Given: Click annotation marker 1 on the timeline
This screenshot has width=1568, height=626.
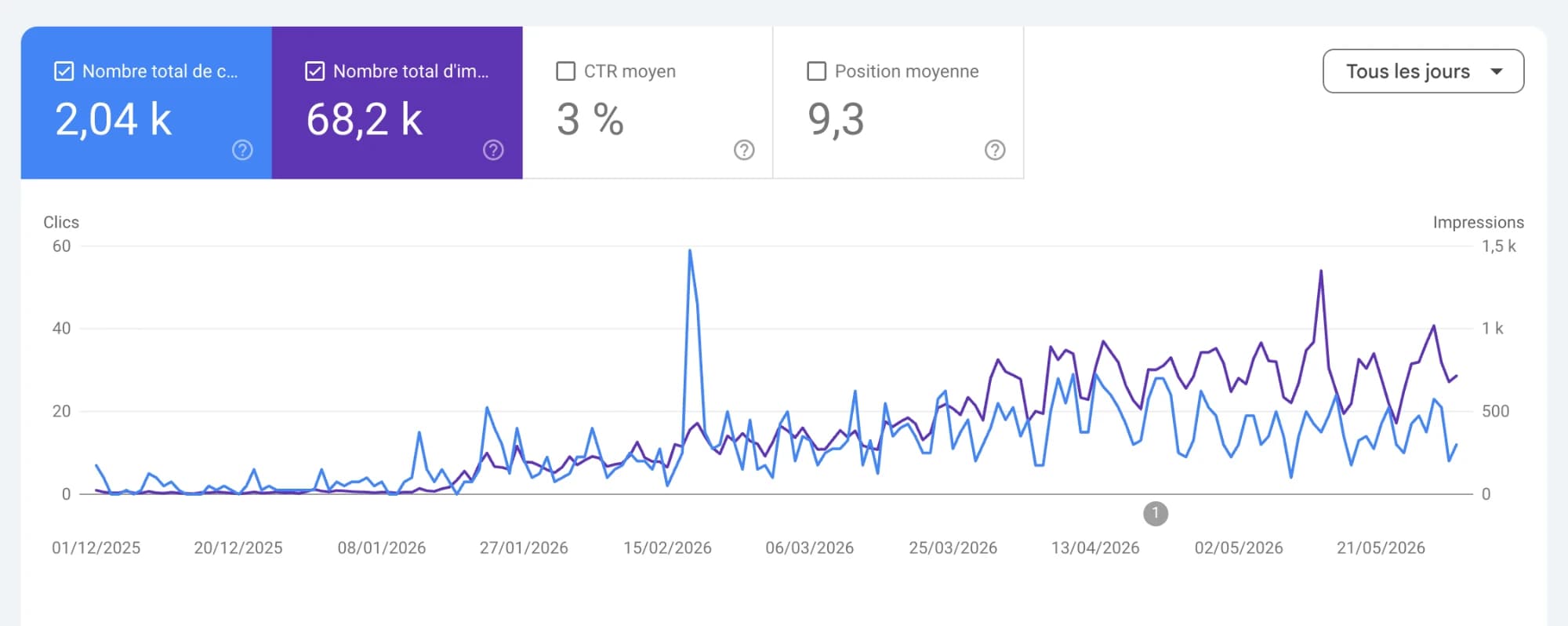Looking at the screenshot, I should (1156, 514).
